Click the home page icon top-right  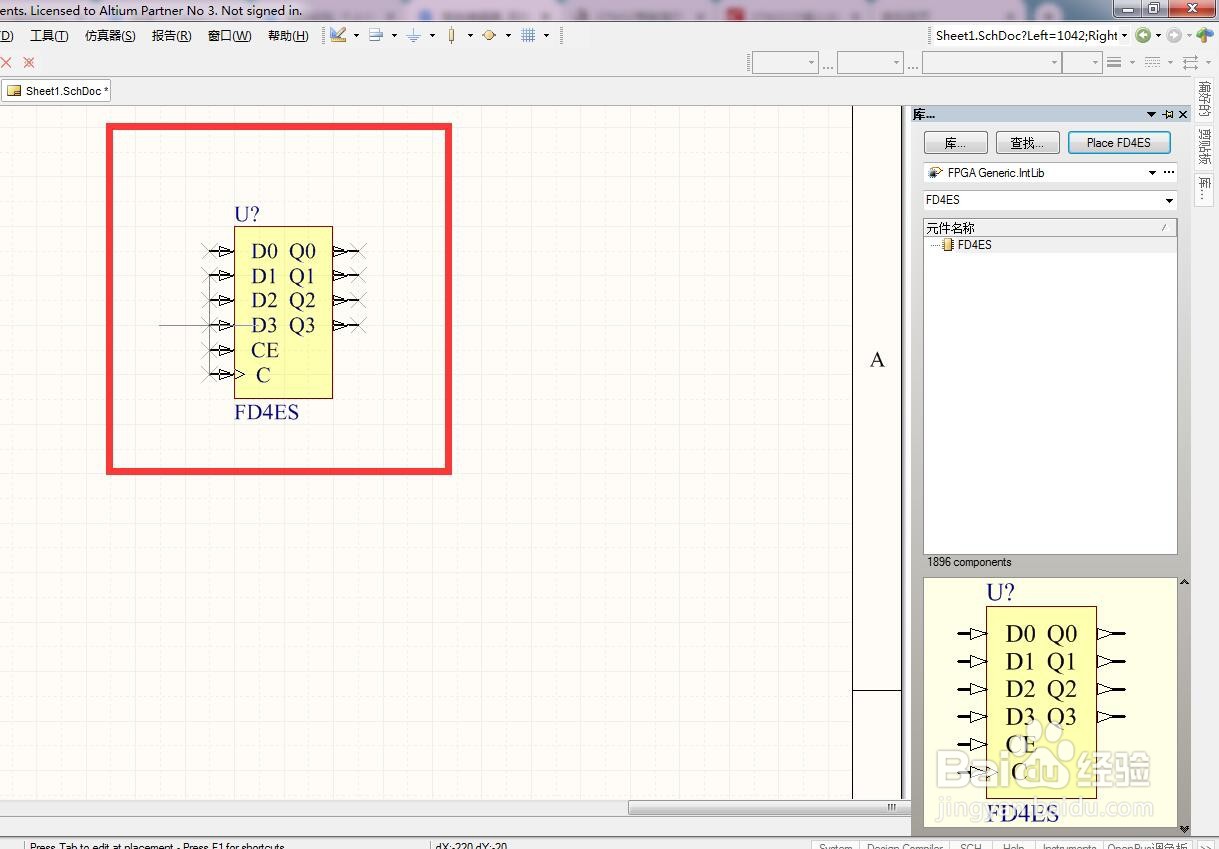point(1205,35)
